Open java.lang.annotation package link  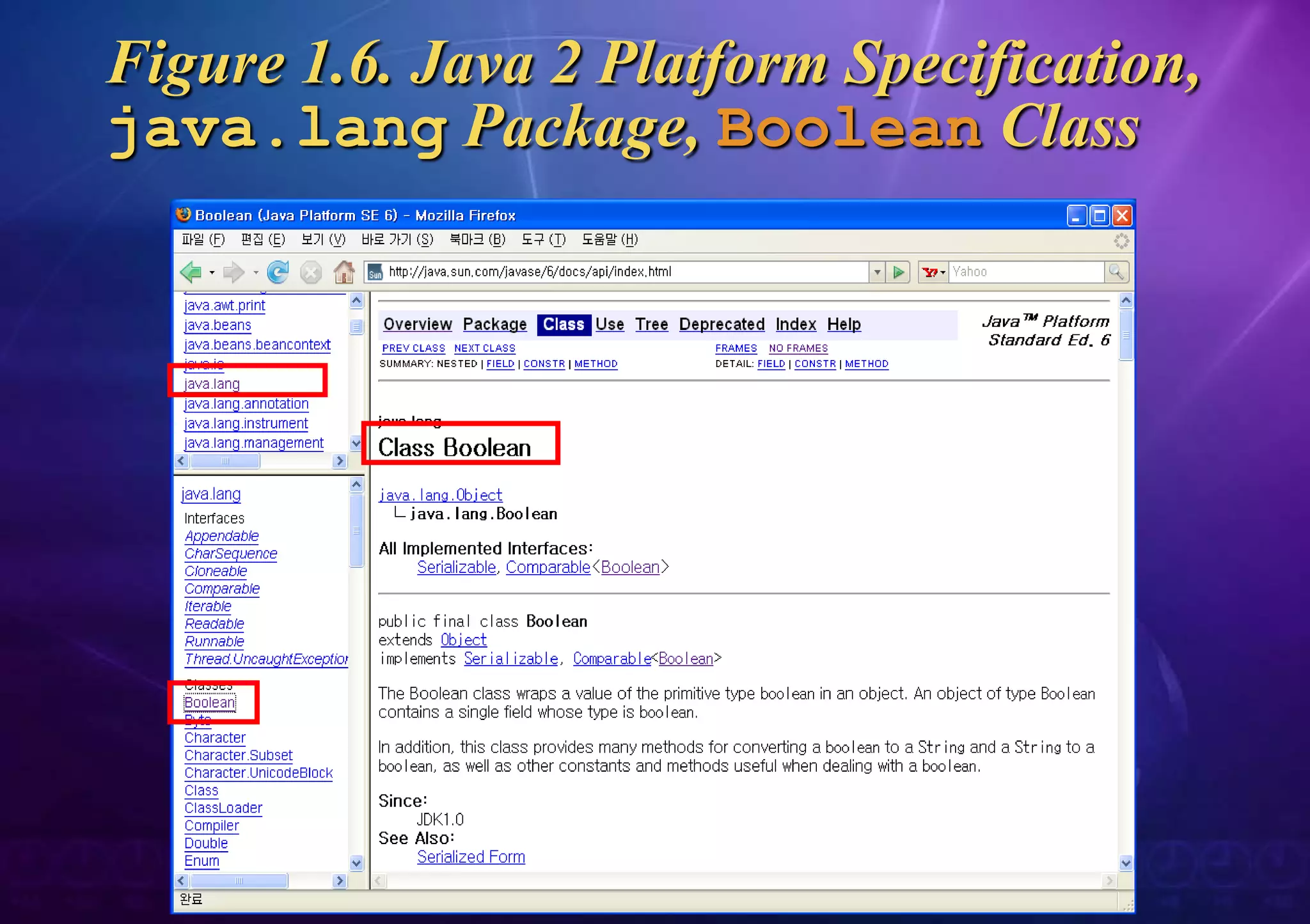246,403
